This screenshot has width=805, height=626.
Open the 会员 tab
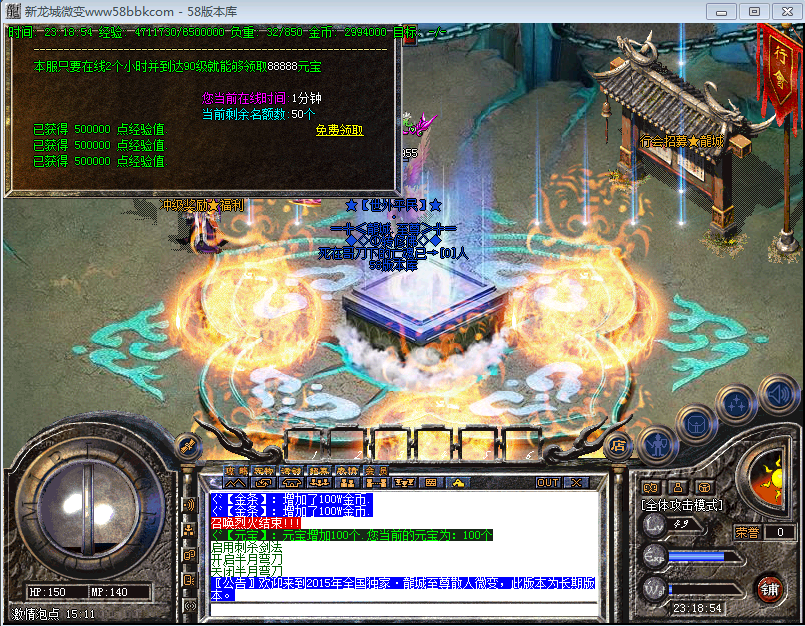pos(376,470)
